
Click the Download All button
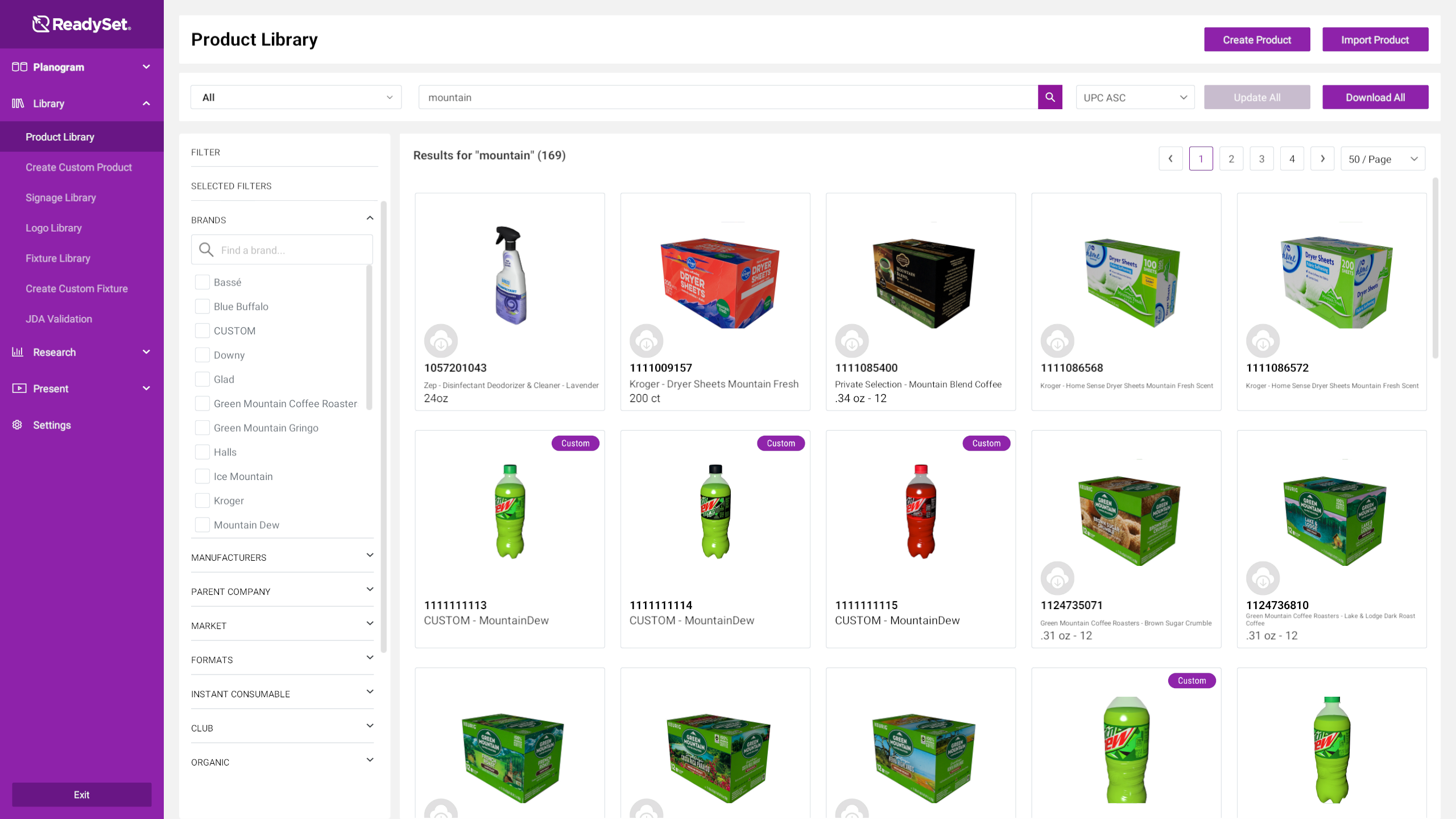pos(1375,97)
